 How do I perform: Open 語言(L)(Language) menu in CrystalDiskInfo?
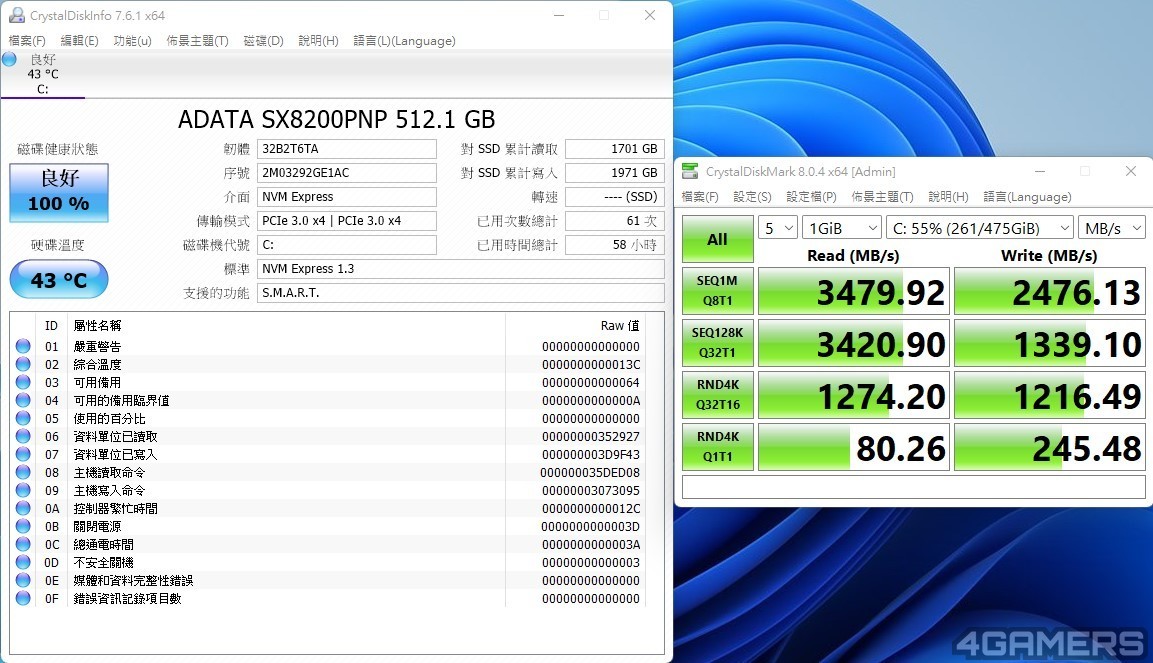click(x=404, y=40)
